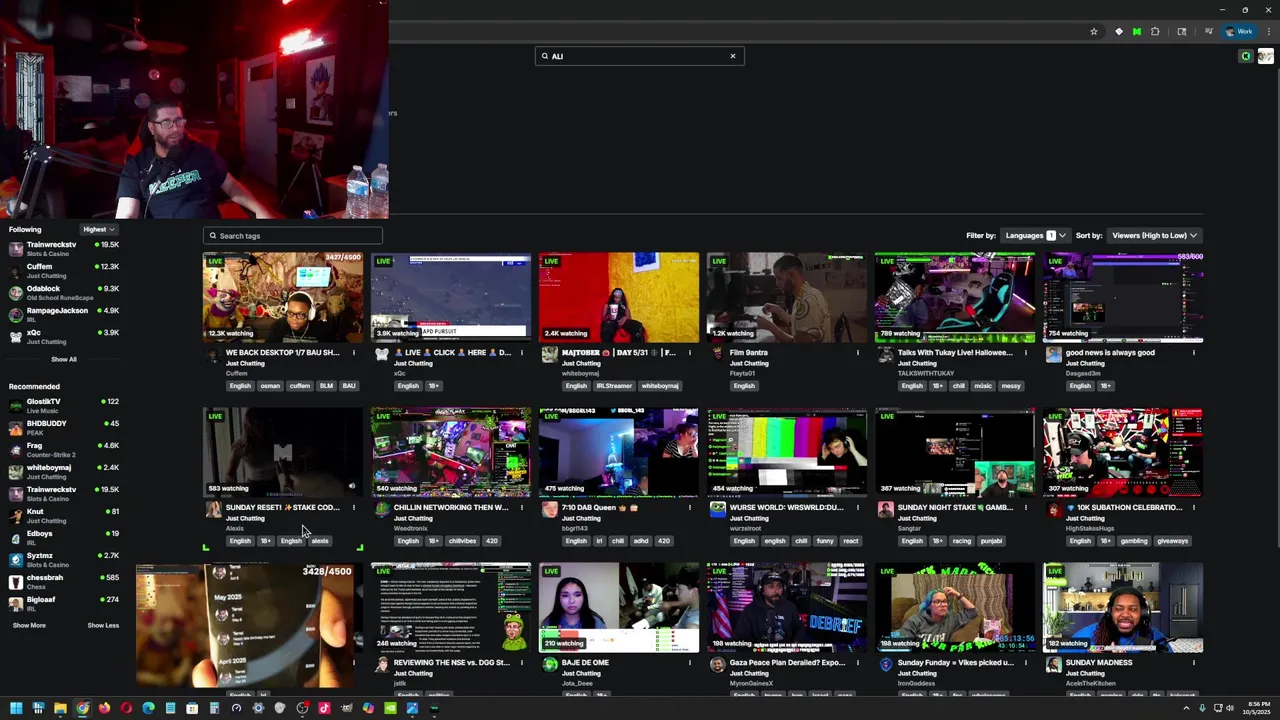Mute the hovered SUNDAY RESET stream preview
Image resolution: width=1280 pixels, height=720 pixels.
[351, 487]
